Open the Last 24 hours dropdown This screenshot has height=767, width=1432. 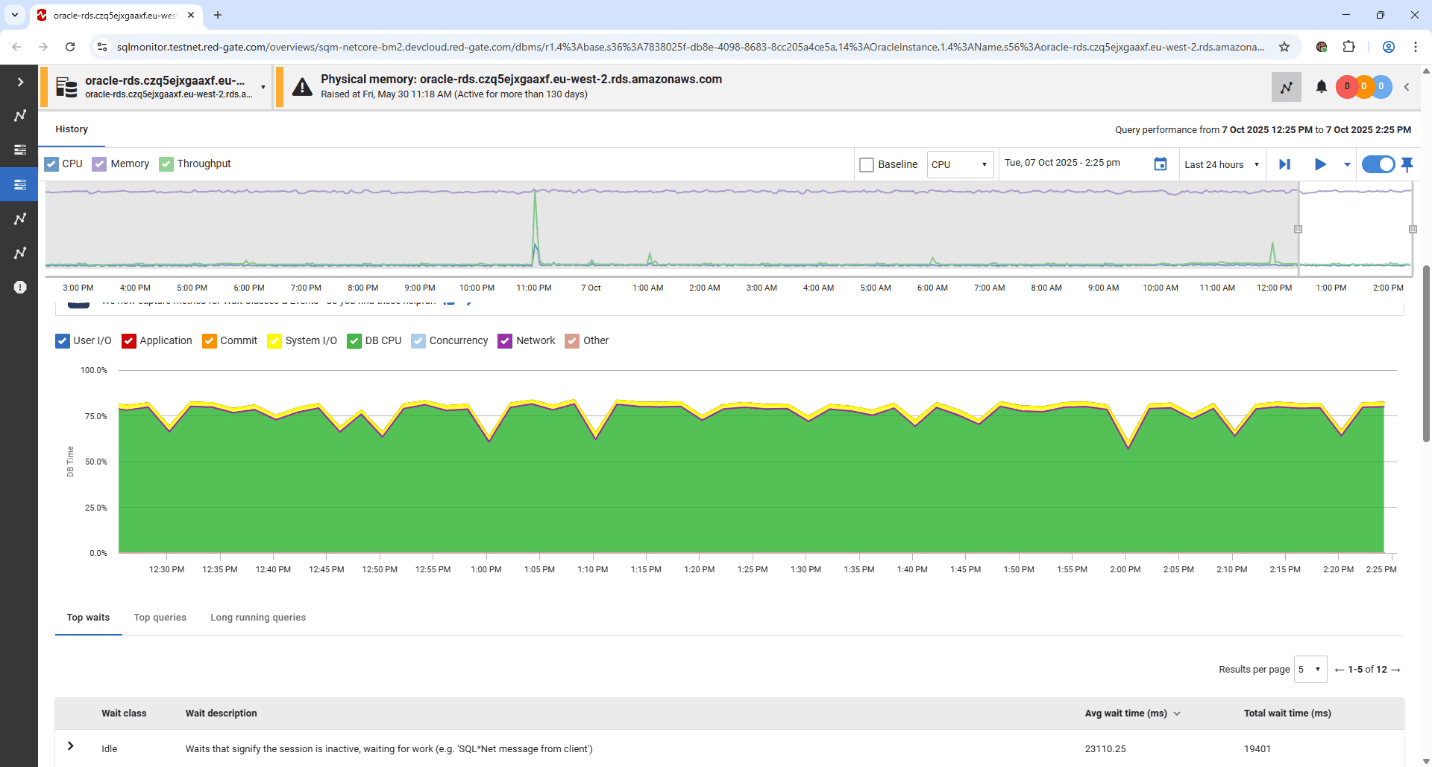1219,164
